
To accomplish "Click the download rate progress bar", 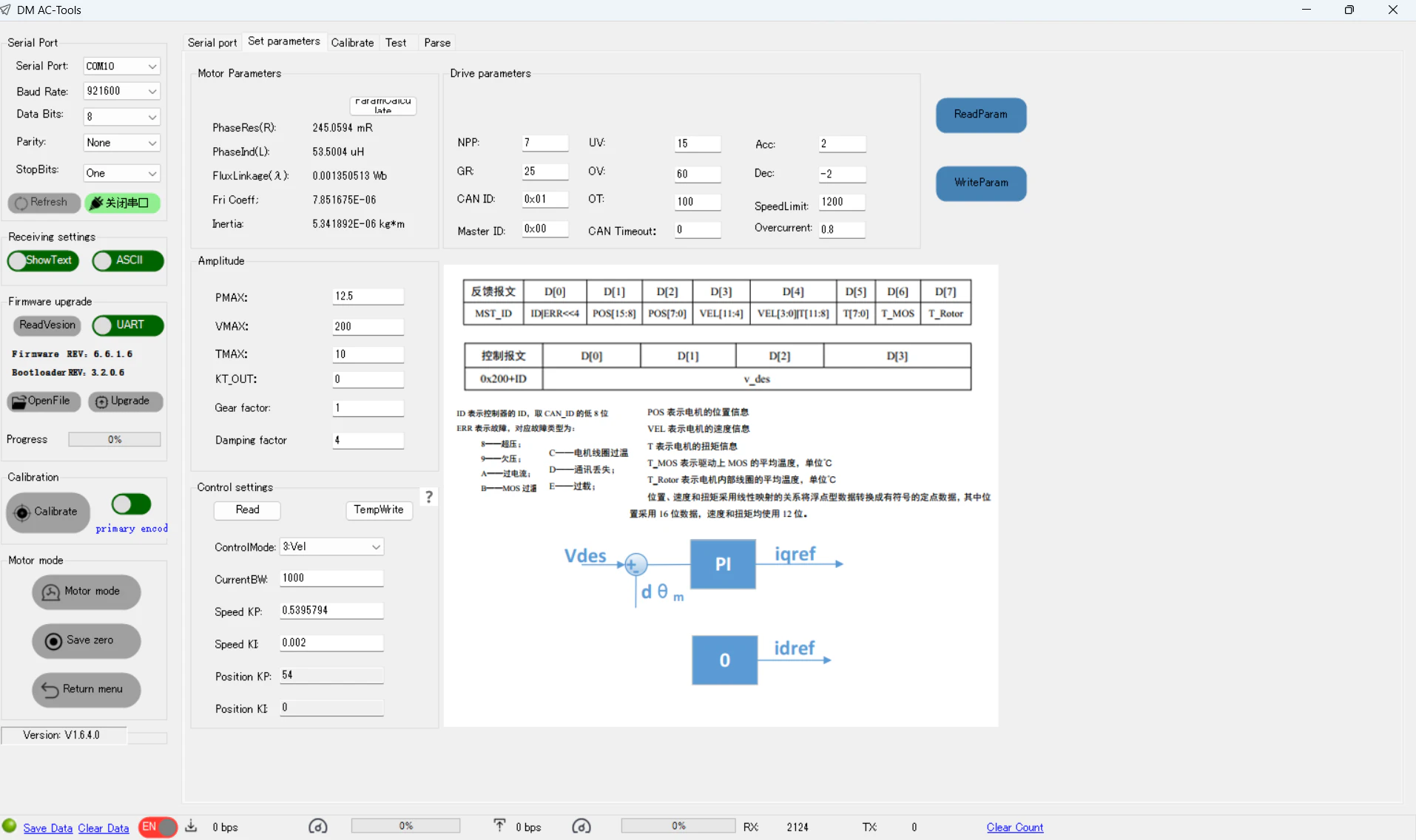I will click(405, 826).
